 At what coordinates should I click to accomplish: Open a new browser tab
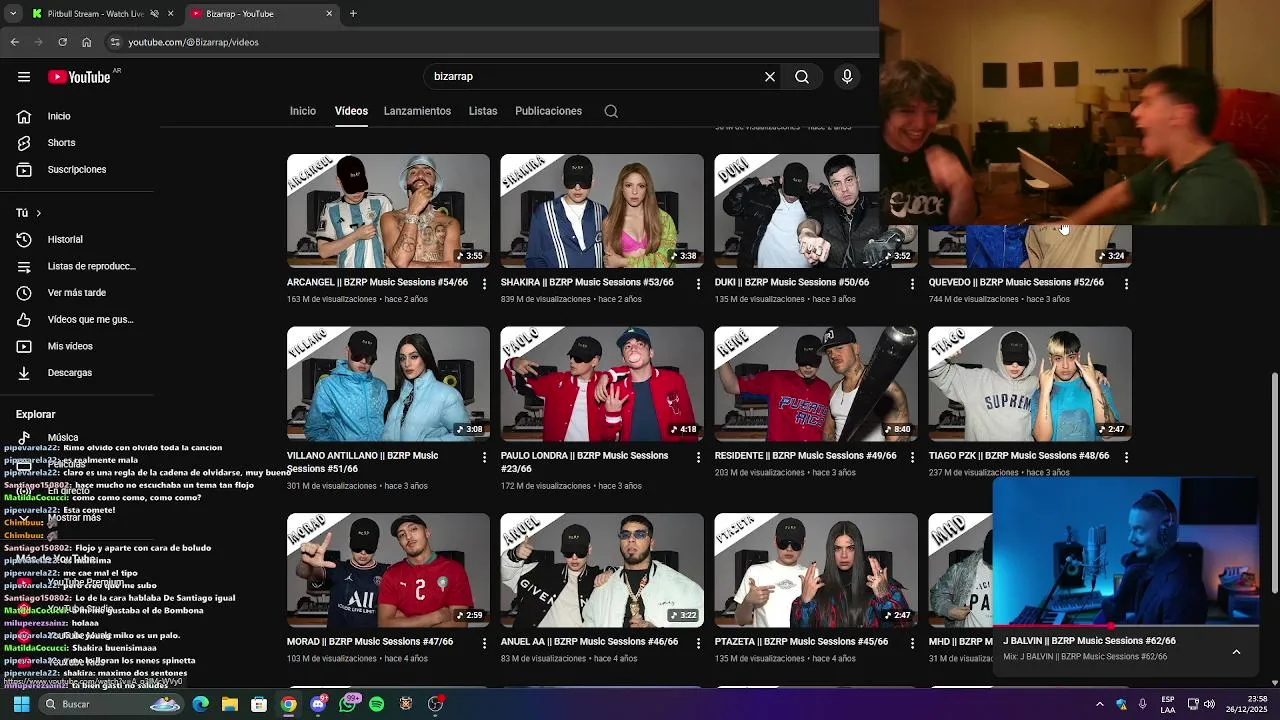click(x=353, y=14)
